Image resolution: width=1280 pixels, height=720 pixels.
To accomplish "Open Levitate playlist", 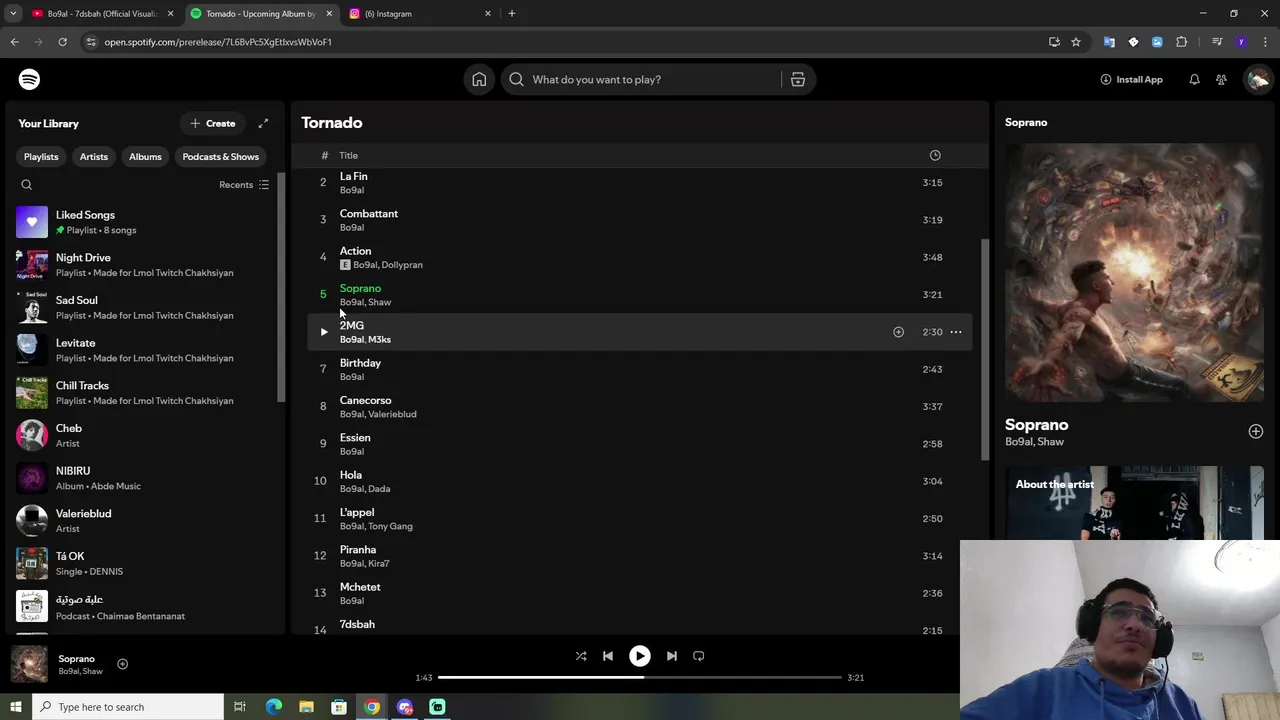I will [145, 350].
